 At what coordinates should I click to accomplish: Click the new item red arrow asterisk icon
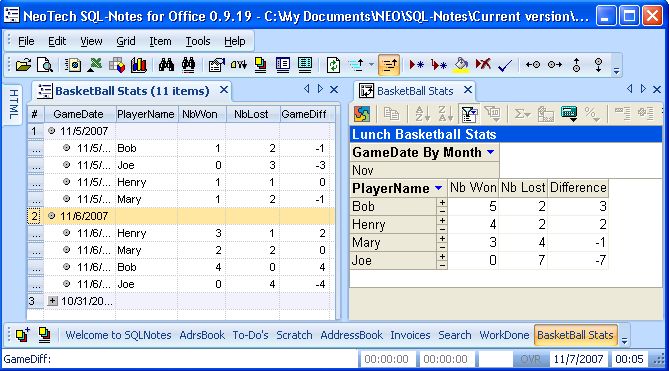point(416,65)
